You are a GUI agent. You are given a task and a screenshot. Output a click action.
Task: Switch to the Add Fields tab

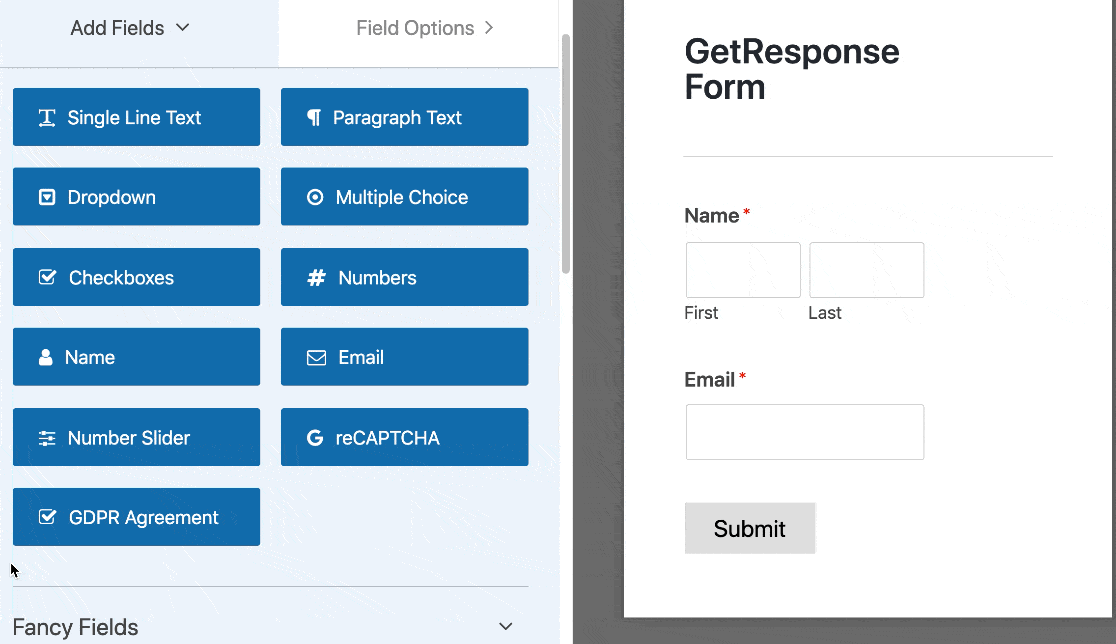pyautogui.click(x=117, y=28)
